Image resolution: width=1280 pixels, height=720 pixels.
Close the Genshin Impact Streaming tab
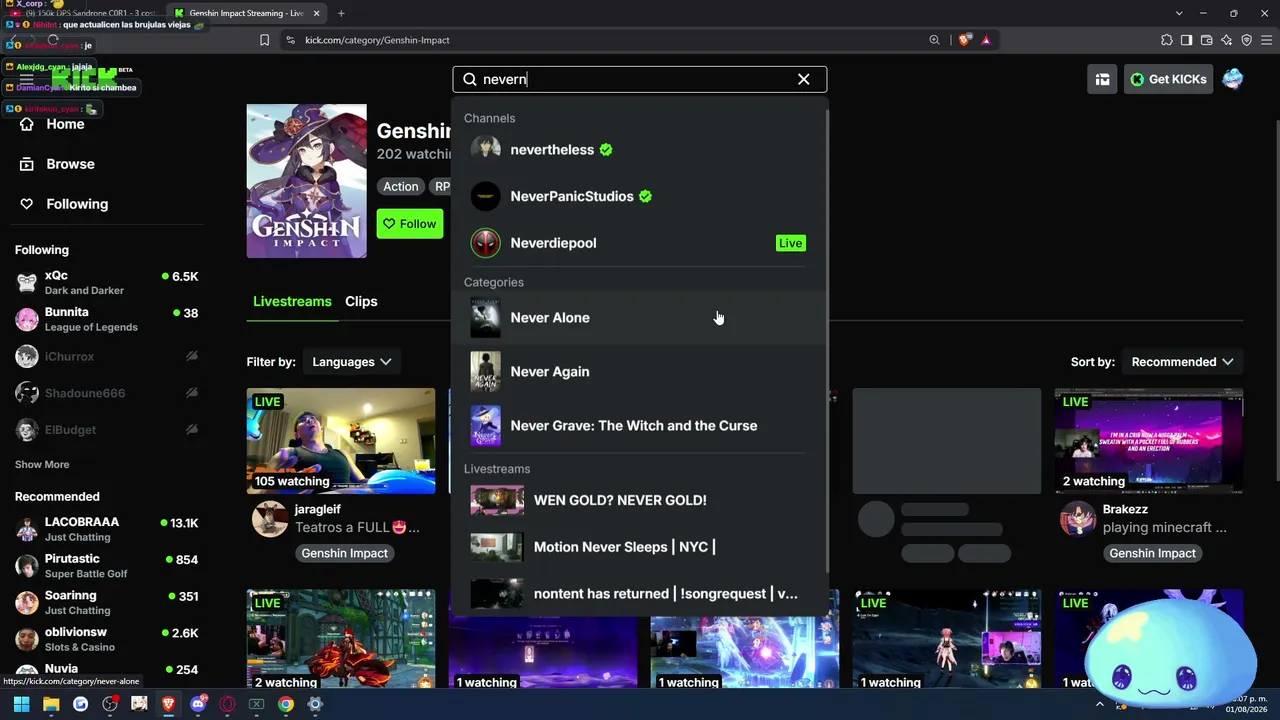(x=317, y=13)
